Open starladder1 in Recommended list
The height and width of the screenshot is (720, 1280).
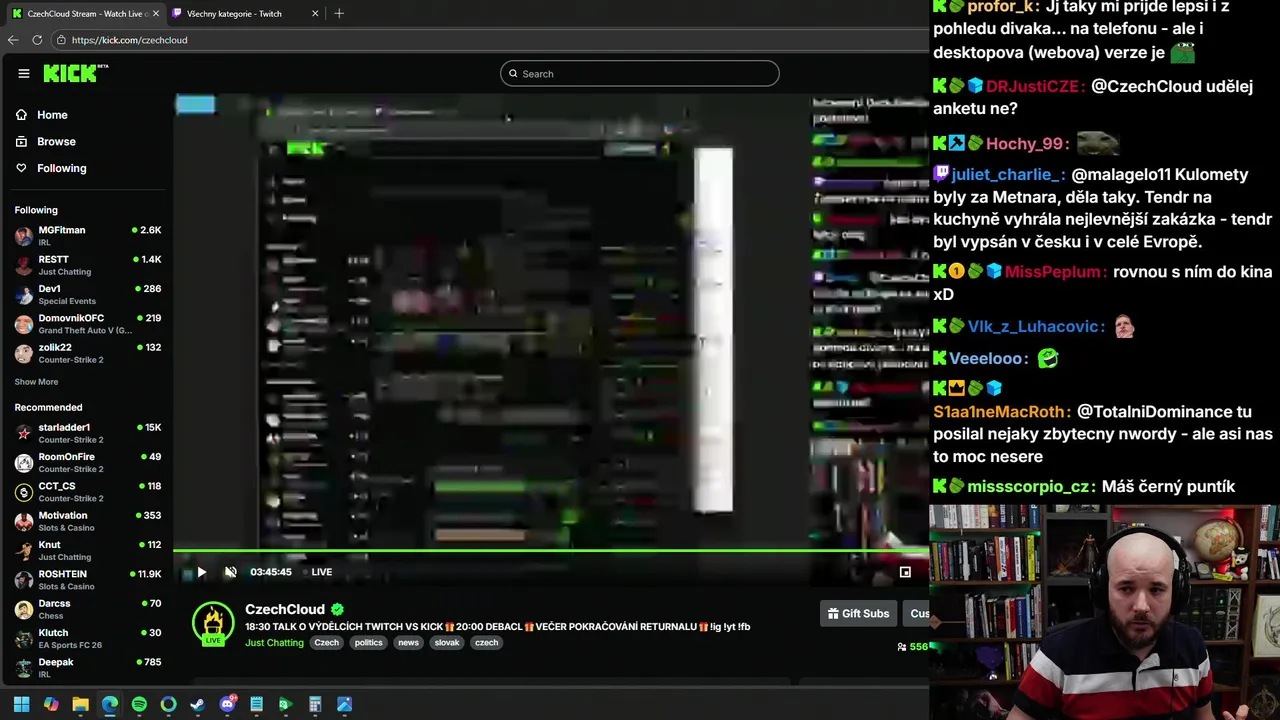[88, 433]
